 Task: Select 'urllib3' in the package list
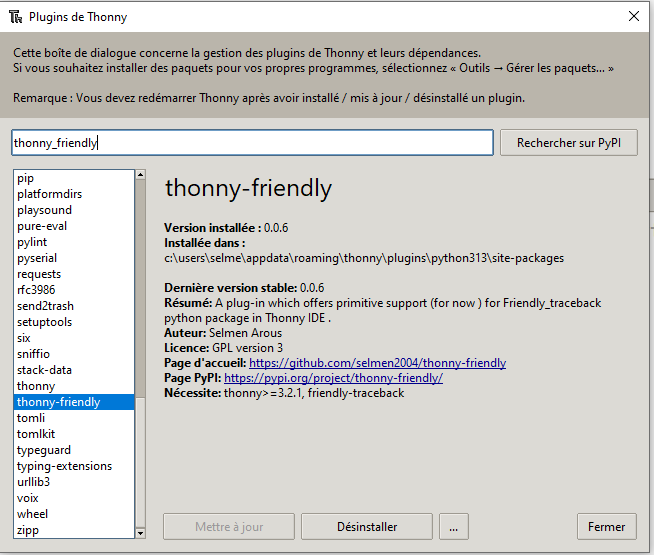click(x=74, y=482)
